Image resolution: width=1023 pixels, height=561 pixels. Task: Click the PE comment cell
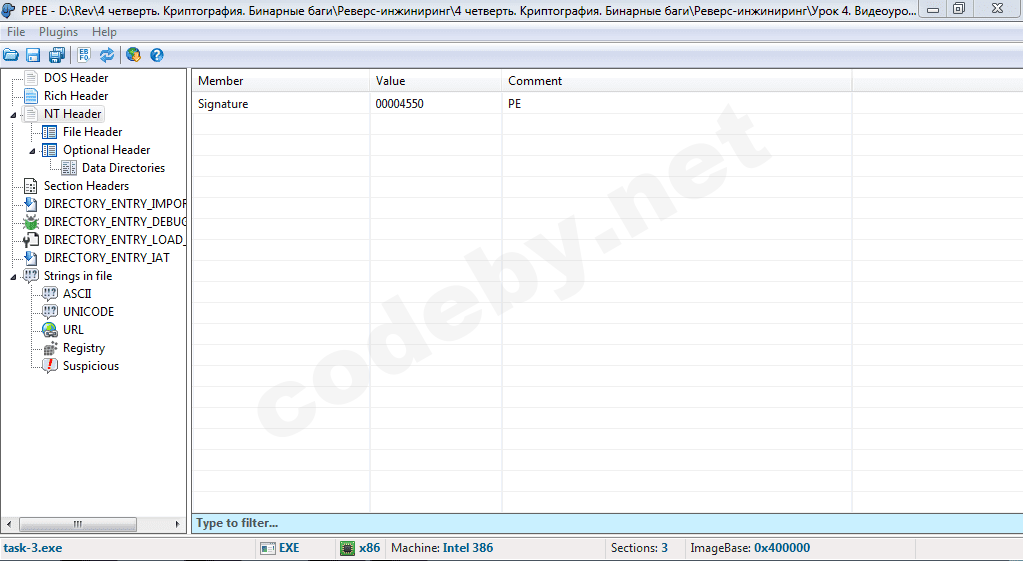677,104
